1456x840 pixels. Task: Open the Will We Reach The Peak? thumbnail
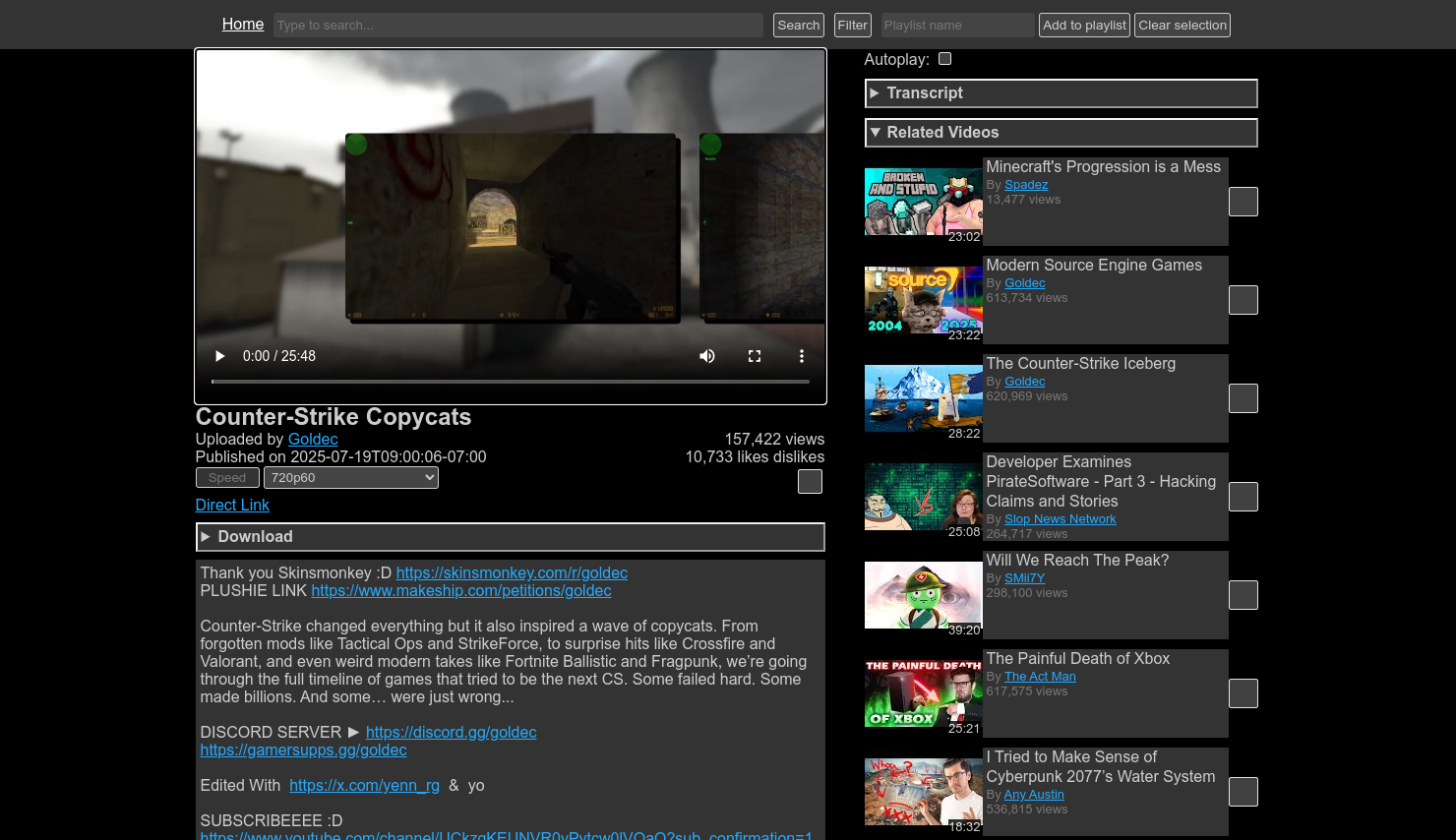924,595
